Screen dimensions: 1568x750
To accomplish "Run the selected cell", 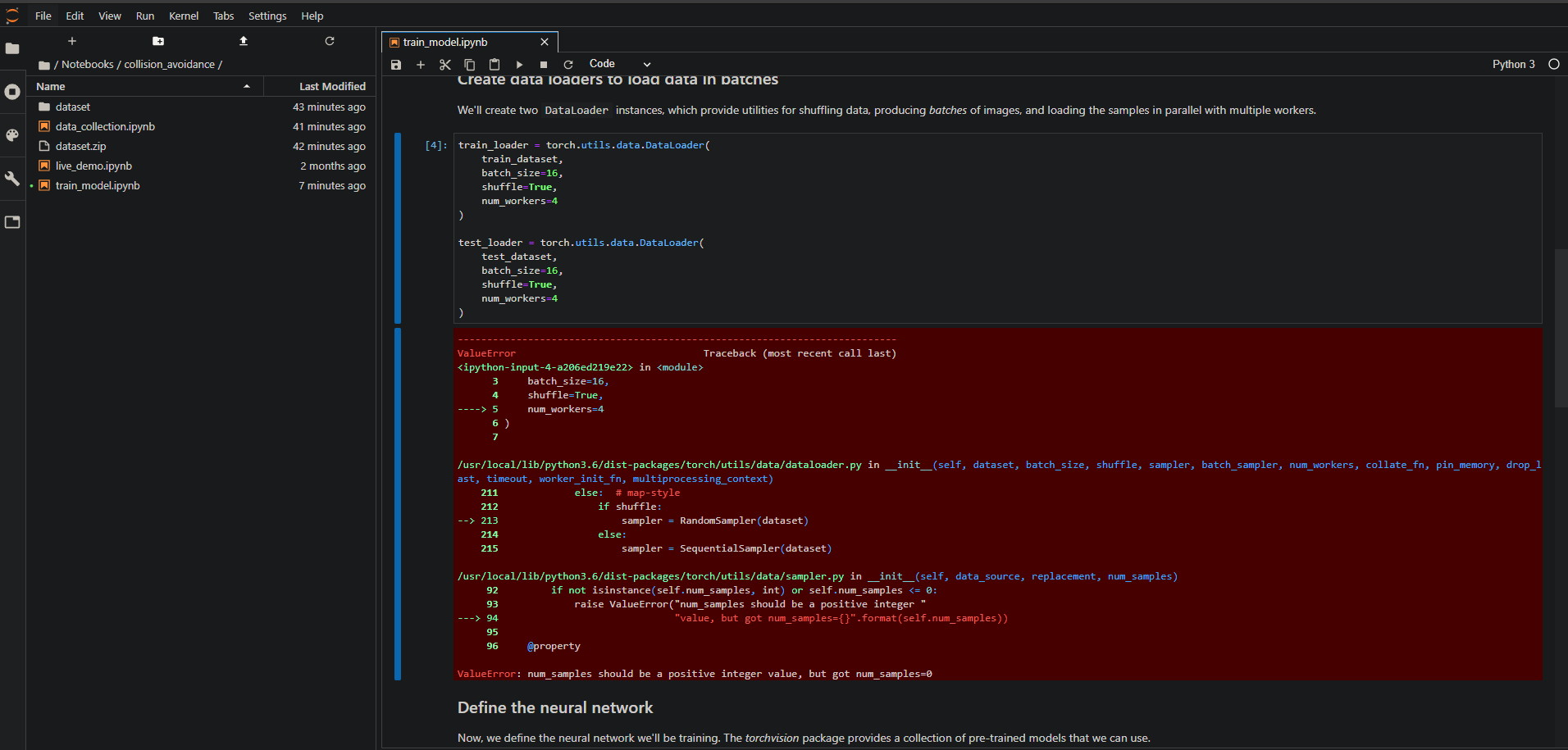I will 519,65.
